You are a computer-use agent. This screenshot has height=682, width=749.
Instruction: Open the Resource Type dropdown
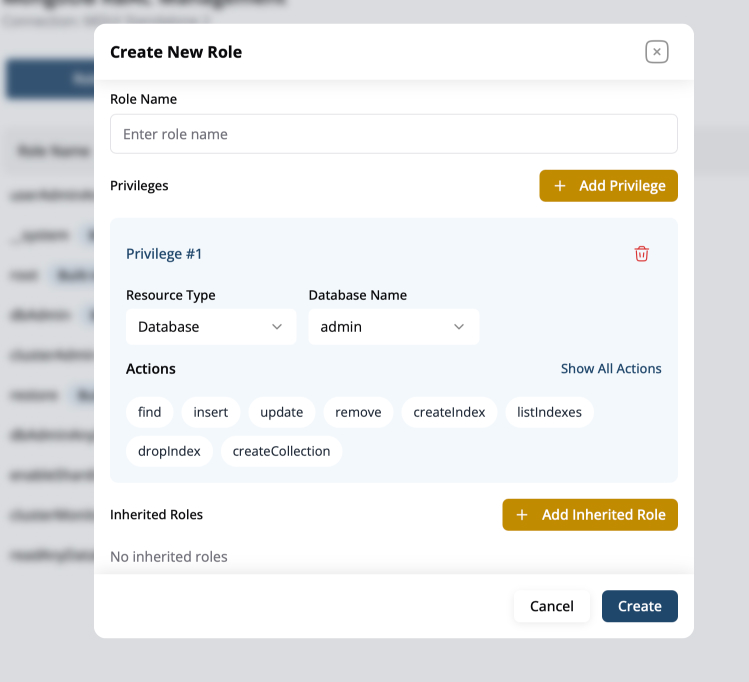pos(211,327)
